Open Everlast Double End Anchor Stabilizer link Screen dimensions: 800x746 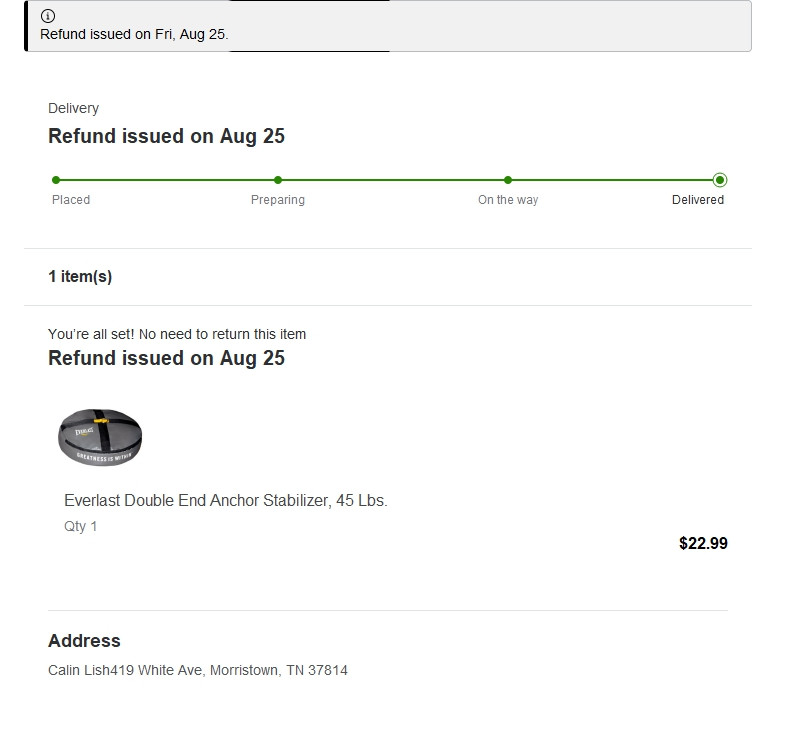pos(225,500)
